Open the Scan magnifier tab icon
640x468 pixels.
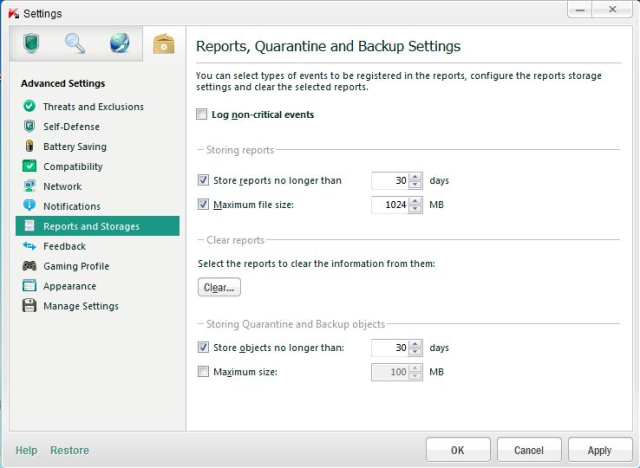[75, 43]
